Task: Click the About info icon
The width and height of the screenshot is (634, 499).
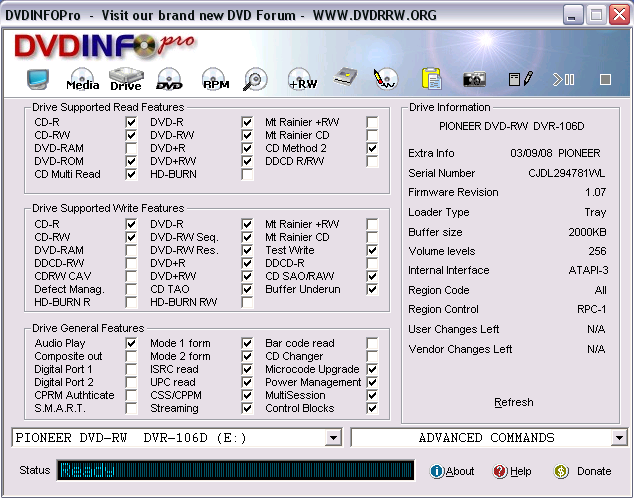Action: [437, 471]
